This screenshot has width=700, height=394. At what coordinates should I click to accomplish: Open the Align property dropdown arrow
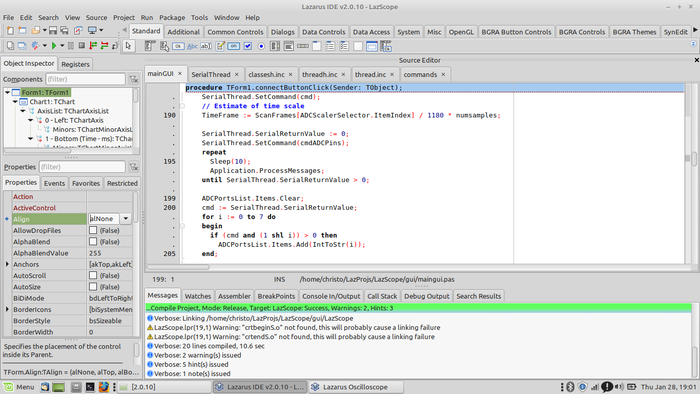125,219
